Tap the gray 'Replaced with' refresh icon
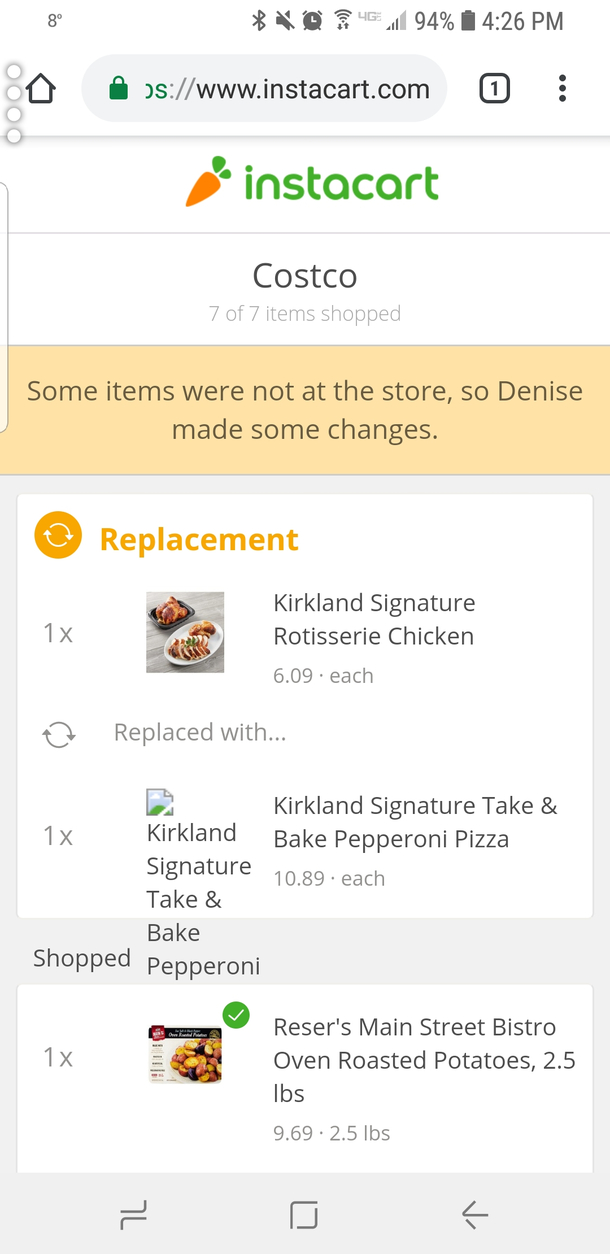This screenshot has height=1254, width=610. click(58, 735)
